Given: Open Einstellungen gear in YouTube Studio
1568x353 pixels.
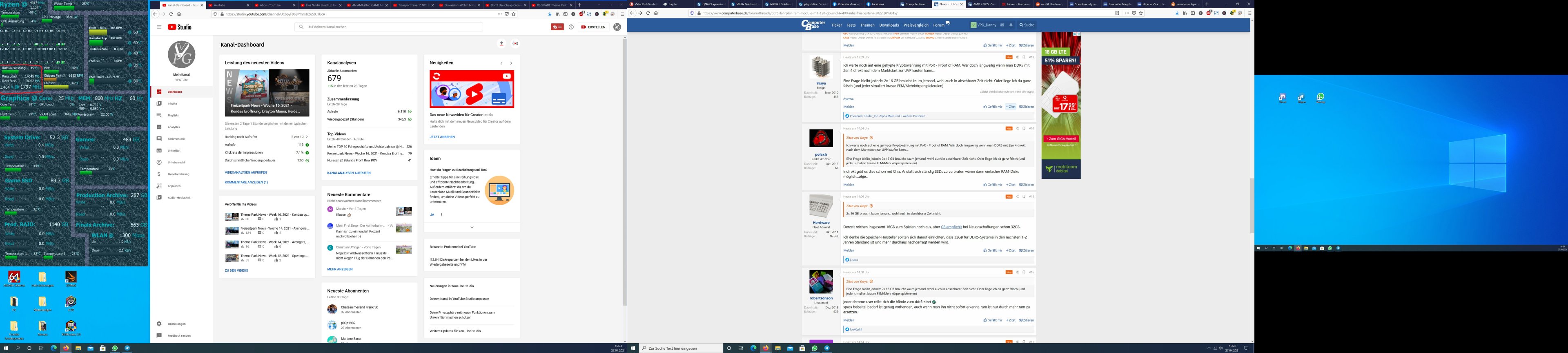Looking at the screenshot, I should coord(159,324).
